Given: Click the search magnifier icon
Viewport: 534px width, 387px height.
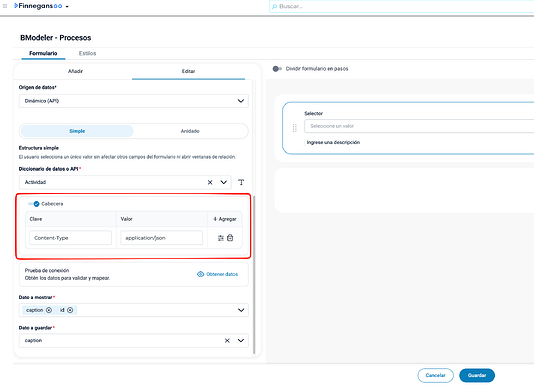Looking at the screenshot, I should tap(274, 6).
